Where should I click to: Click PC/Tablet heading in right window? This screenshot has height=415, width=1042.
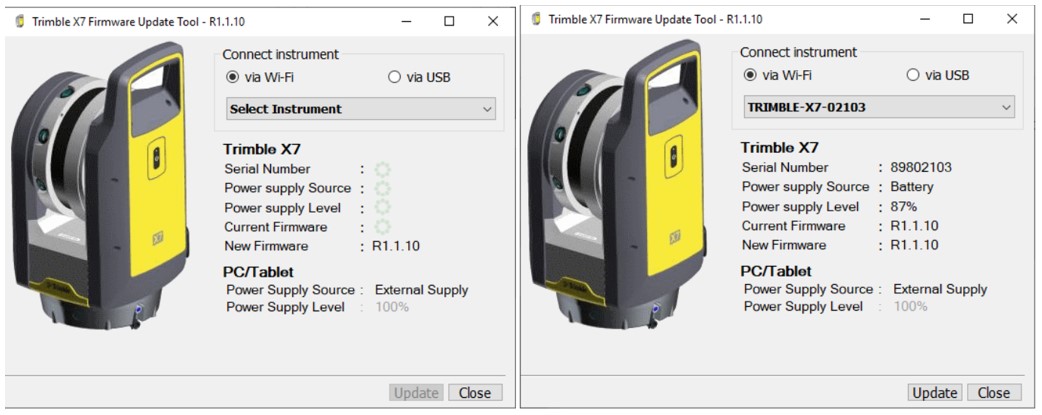[x=776, y=271]
